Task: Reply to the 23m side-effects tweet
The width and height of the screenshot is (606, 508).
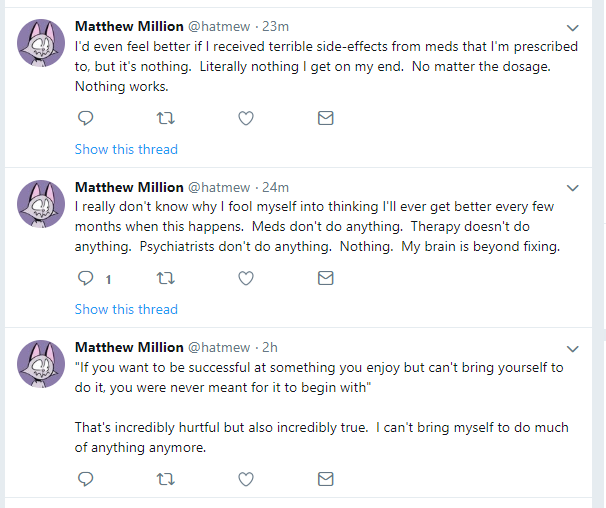Action: tap(86, 118)
